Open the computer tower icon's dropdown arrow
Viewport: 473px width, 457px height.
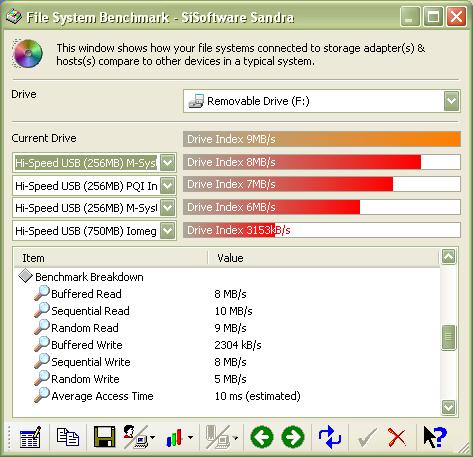coord(235,437)
